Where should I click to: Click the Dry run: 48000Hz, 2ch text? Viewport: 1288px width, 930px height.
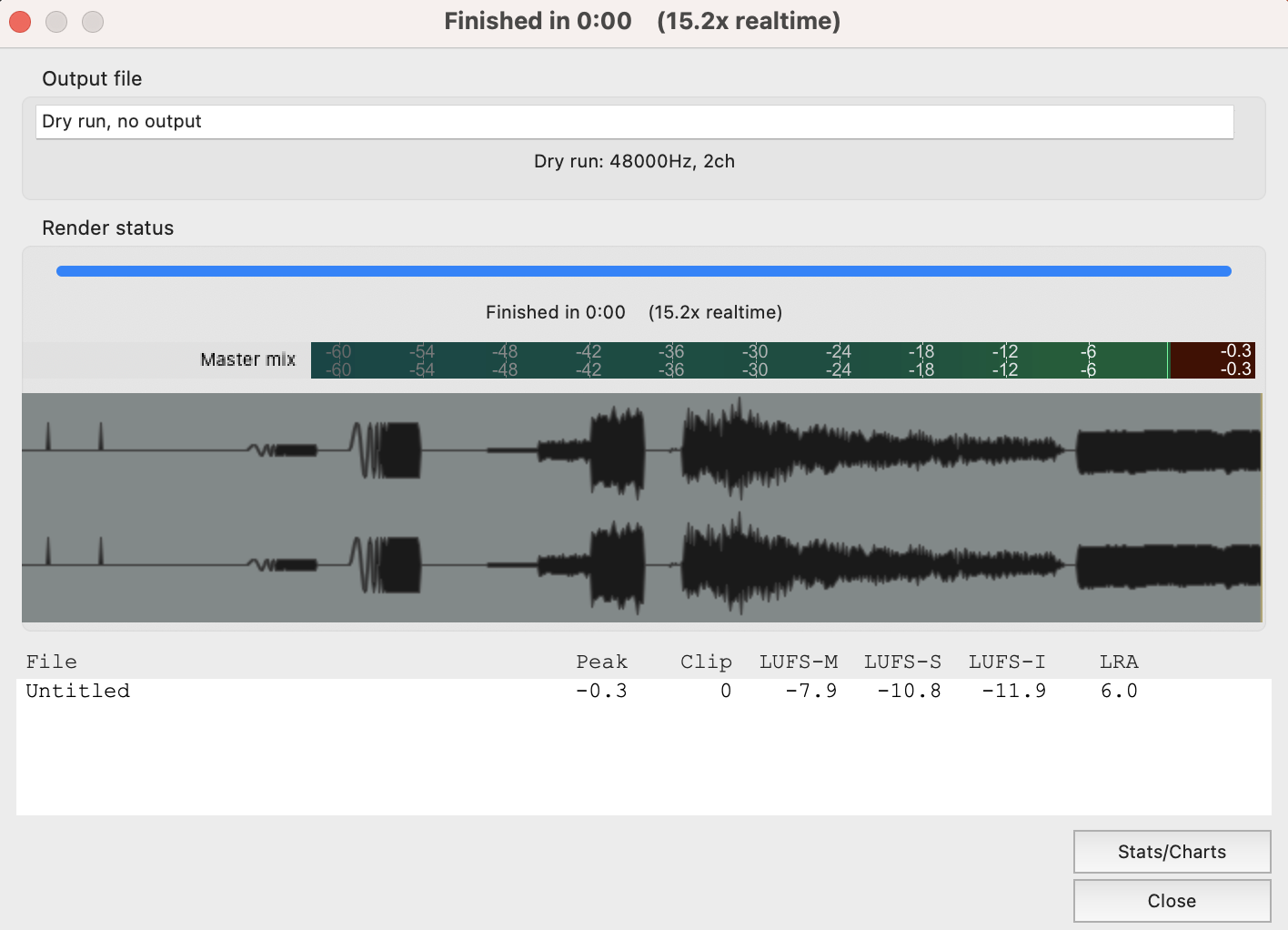[x=634, y=161]
